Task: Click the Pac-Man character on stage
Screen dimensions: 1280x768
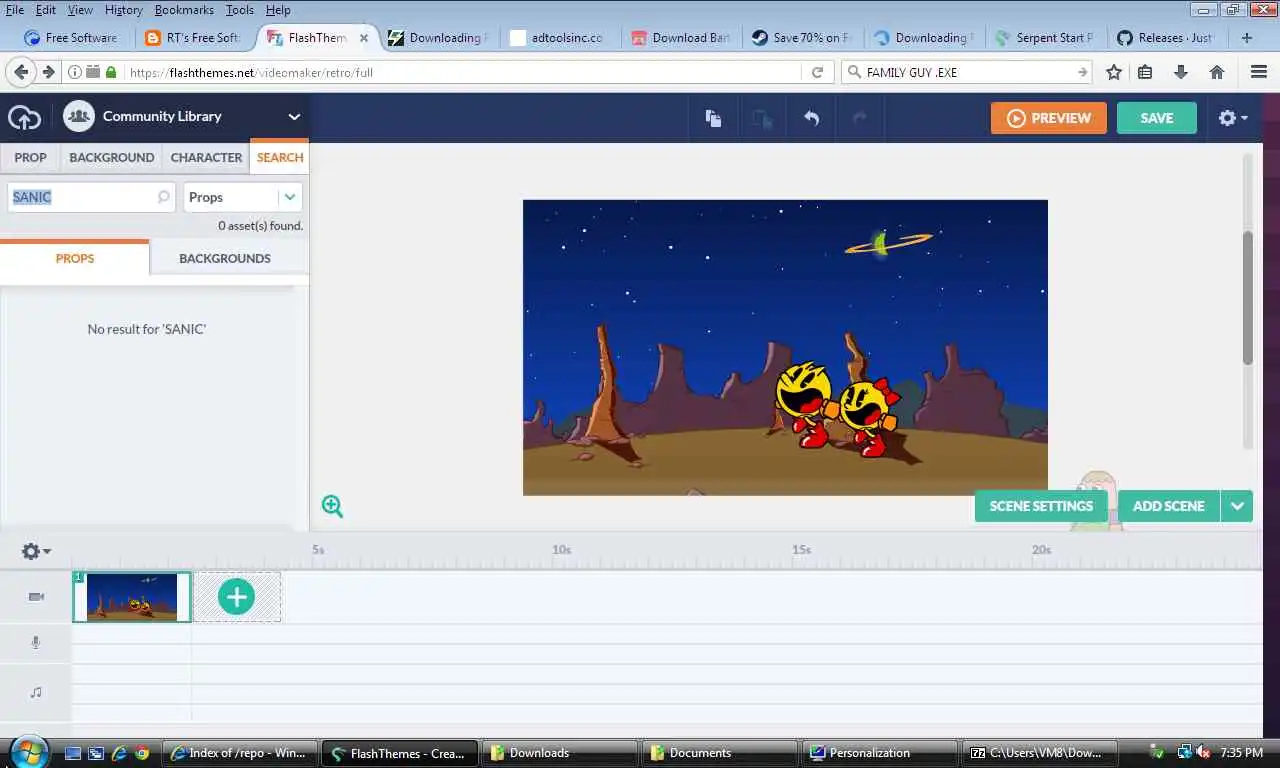Action: tap(803, 404)
